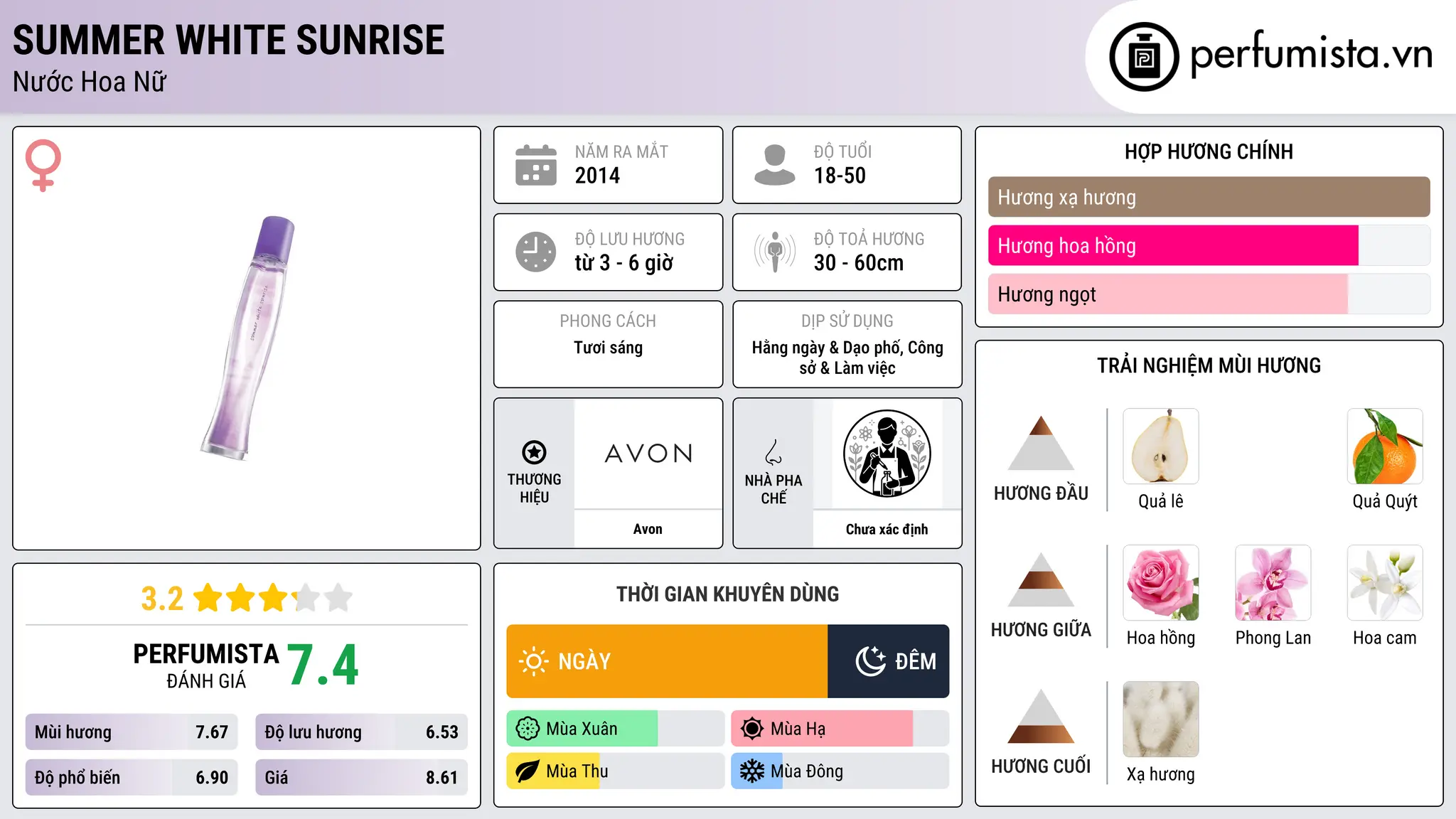Click the Trải nghiệm mùi hương heading

coord(1209,365)
